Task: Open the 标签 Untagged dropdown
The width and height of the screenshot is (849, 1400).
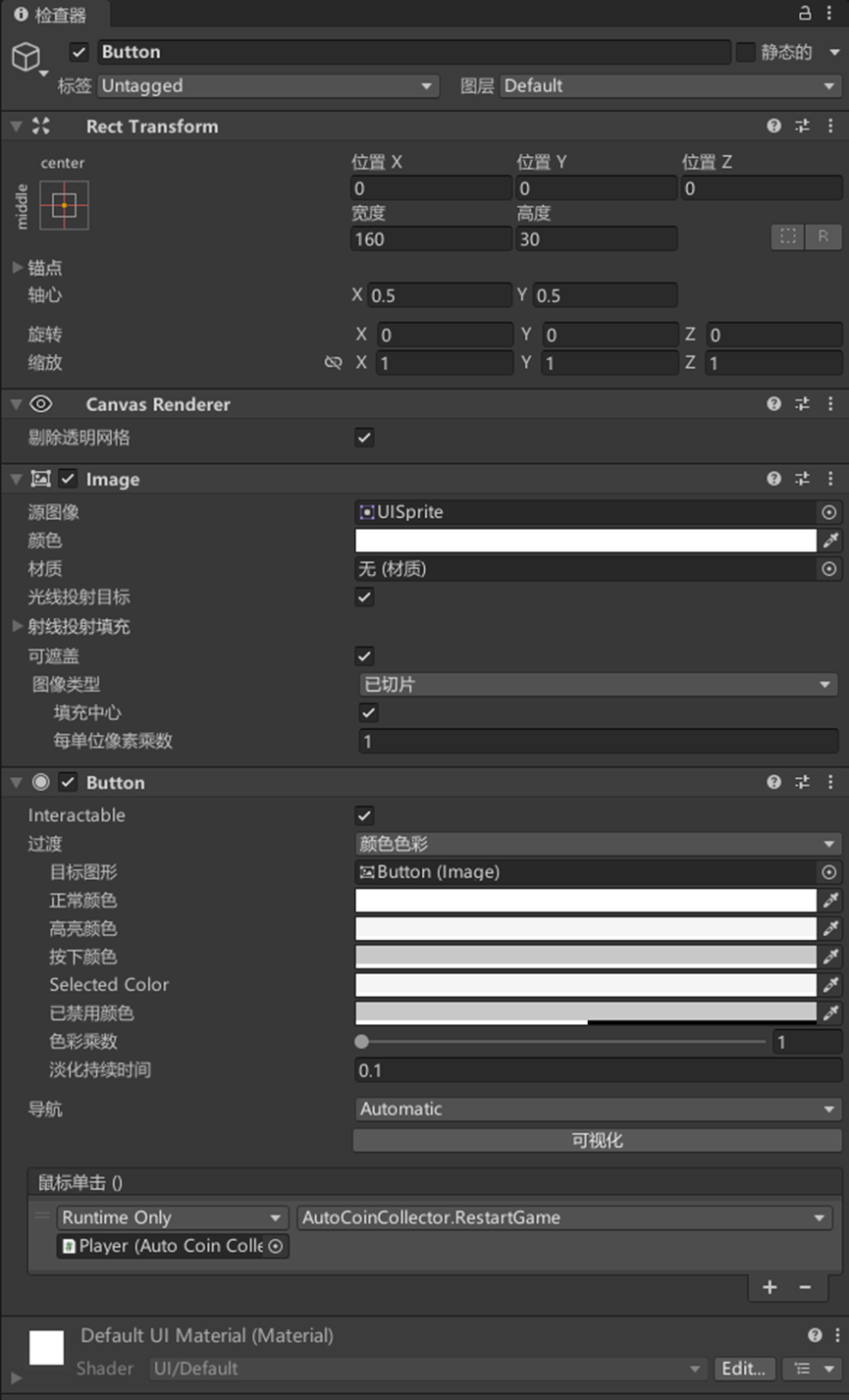Action: pyautogui.click(x=267, y=86)
